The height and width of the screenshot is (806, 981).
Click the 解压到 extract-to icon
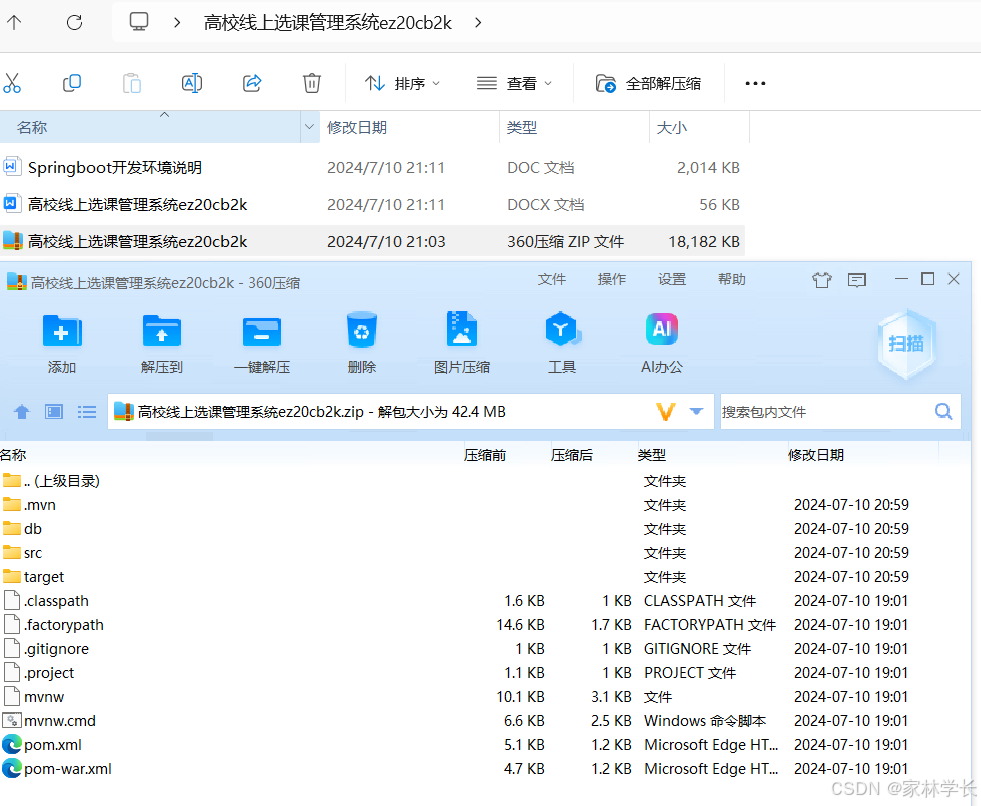(161, 344)
